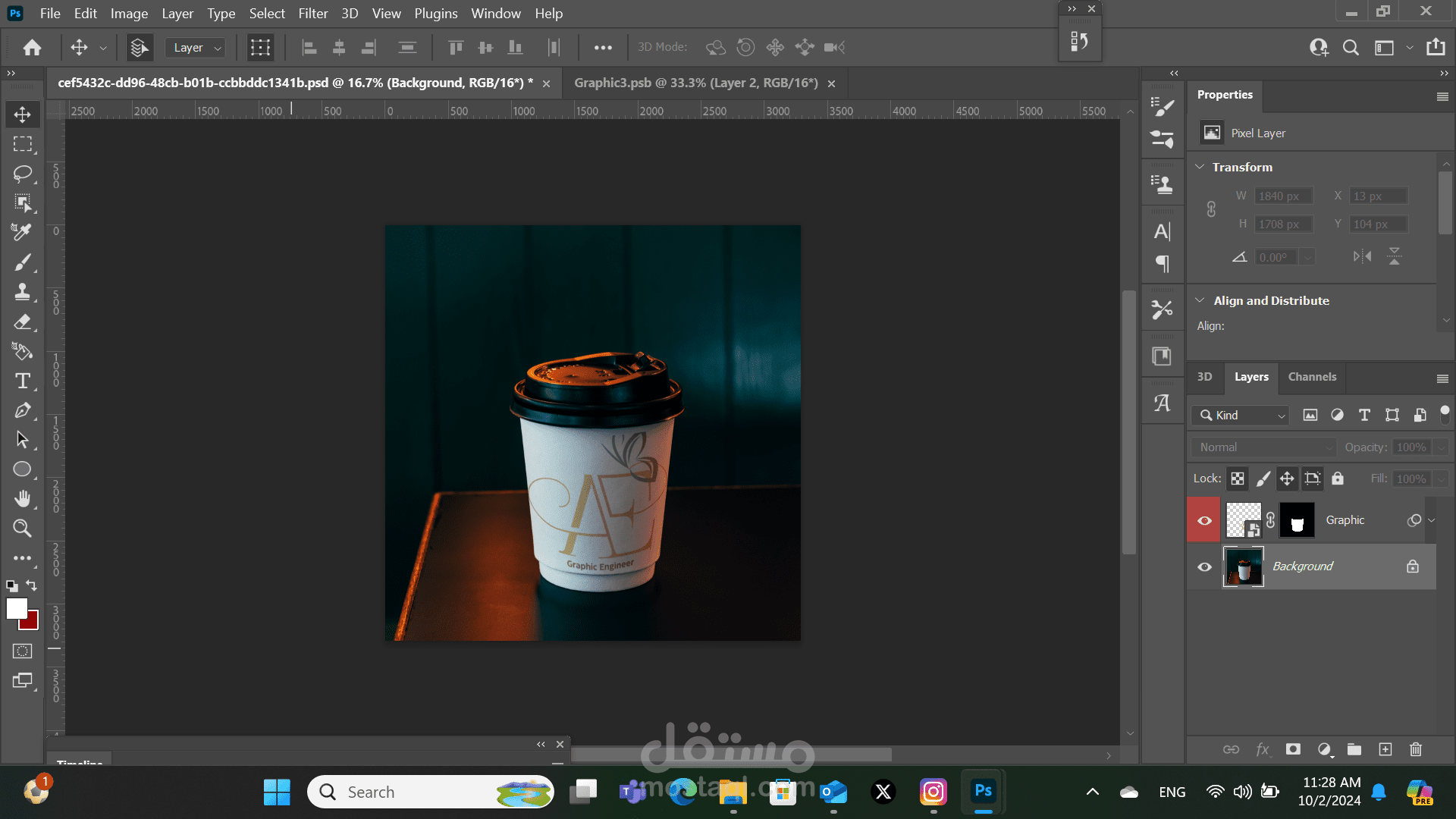Switch to the Channels tab

[x=1312, y=377]
